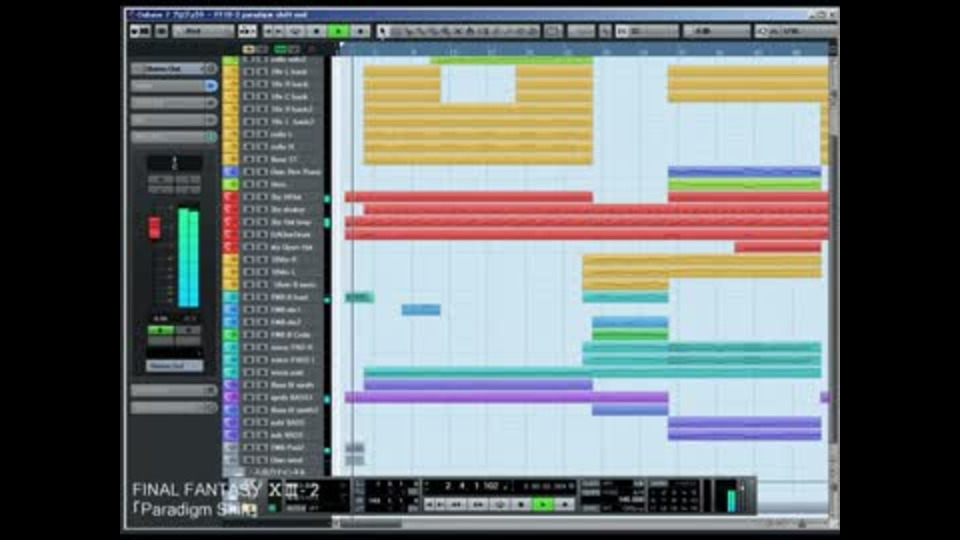Expand the last collapsed inspector section
The width and height of the screenshot is (960, 540).
pyautogui.click(x=174, y=407)
